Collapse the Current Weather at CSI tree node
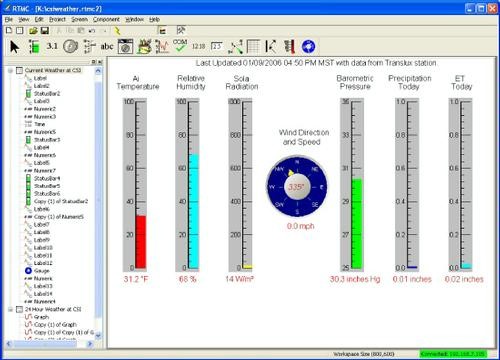500x360 pixels. point(10,70)
